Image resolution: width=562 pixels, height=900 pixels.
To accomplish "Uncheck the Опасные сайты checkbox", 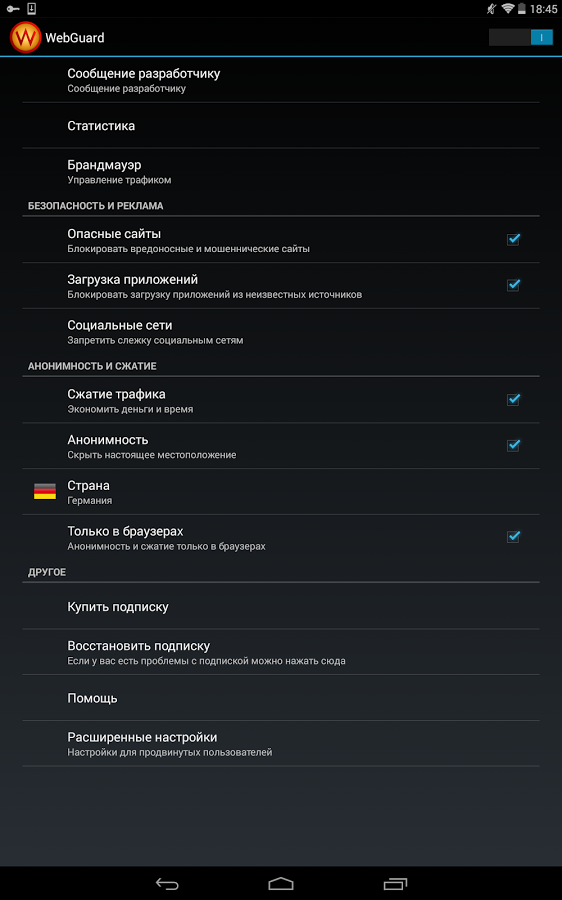I will pyautogui.click(x=513, y=239).
